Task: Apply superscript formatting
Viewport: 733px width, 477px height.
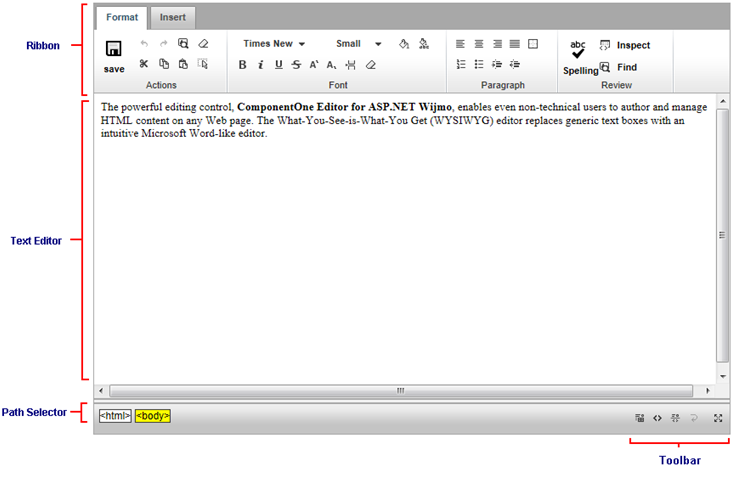Action: 314,65
